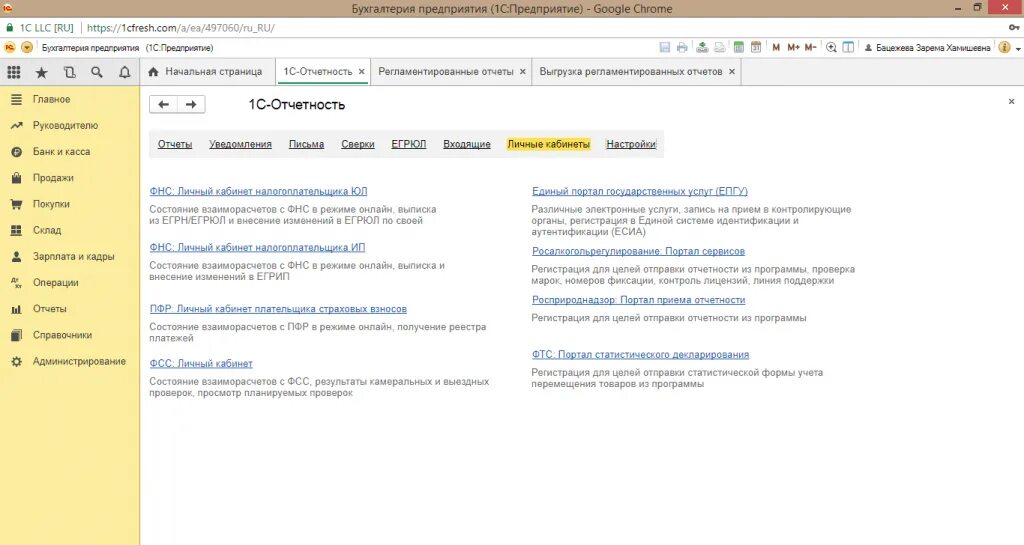Open ПФР: Личный кабинет плательщика страховых взносов

point(278,309)
